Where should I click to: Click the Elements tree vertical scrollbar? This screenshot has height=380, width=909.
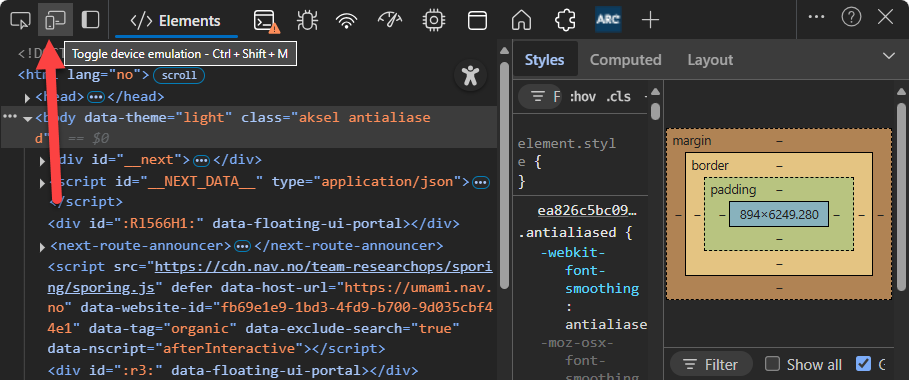coord(504,174)
